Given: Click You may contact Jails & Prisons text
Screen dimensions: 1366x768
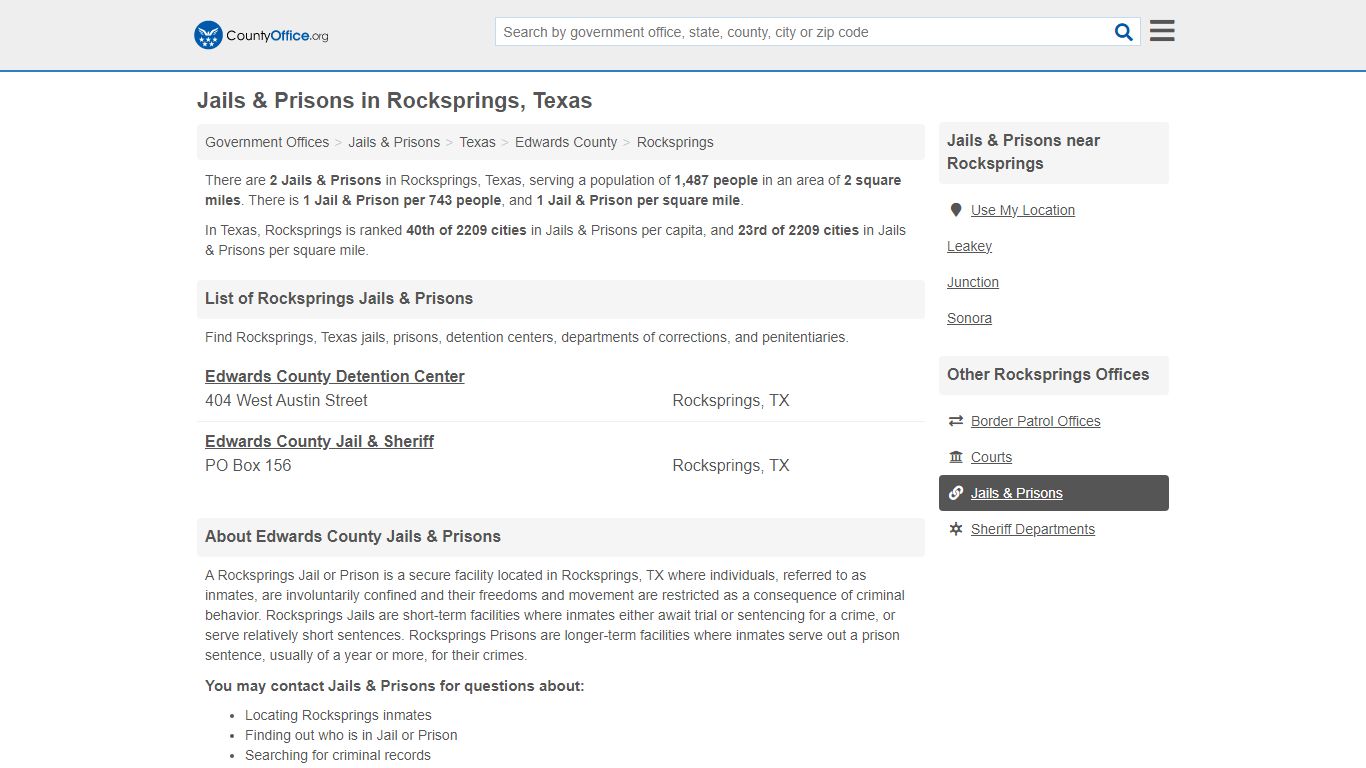Looking at the screenshot, I should 394,686.
